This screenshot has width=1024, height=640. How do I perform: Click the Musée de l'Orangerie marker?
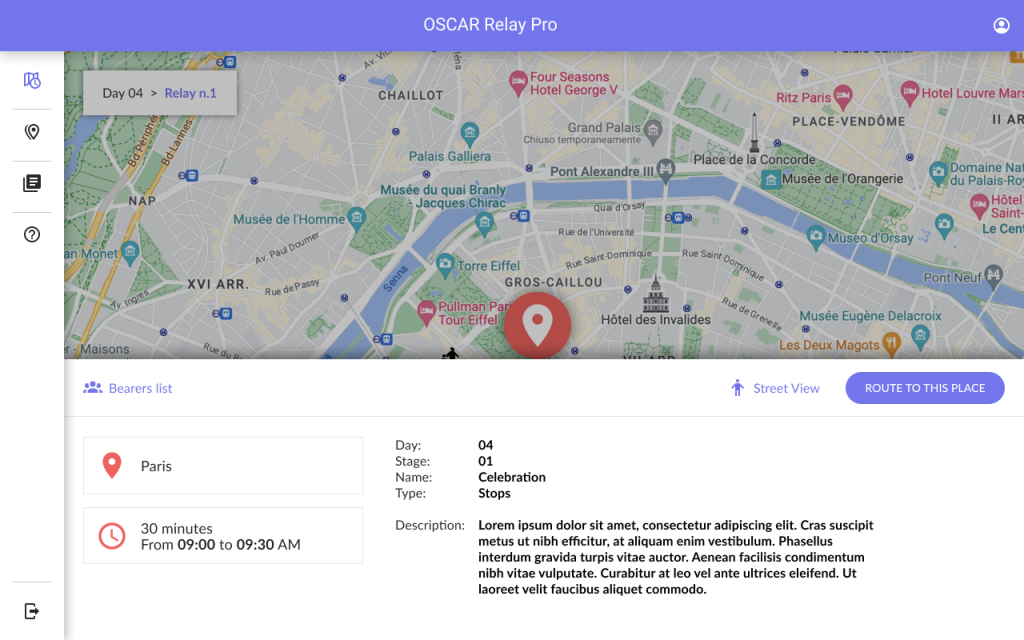pyautogui.click(x=771, y=179)
